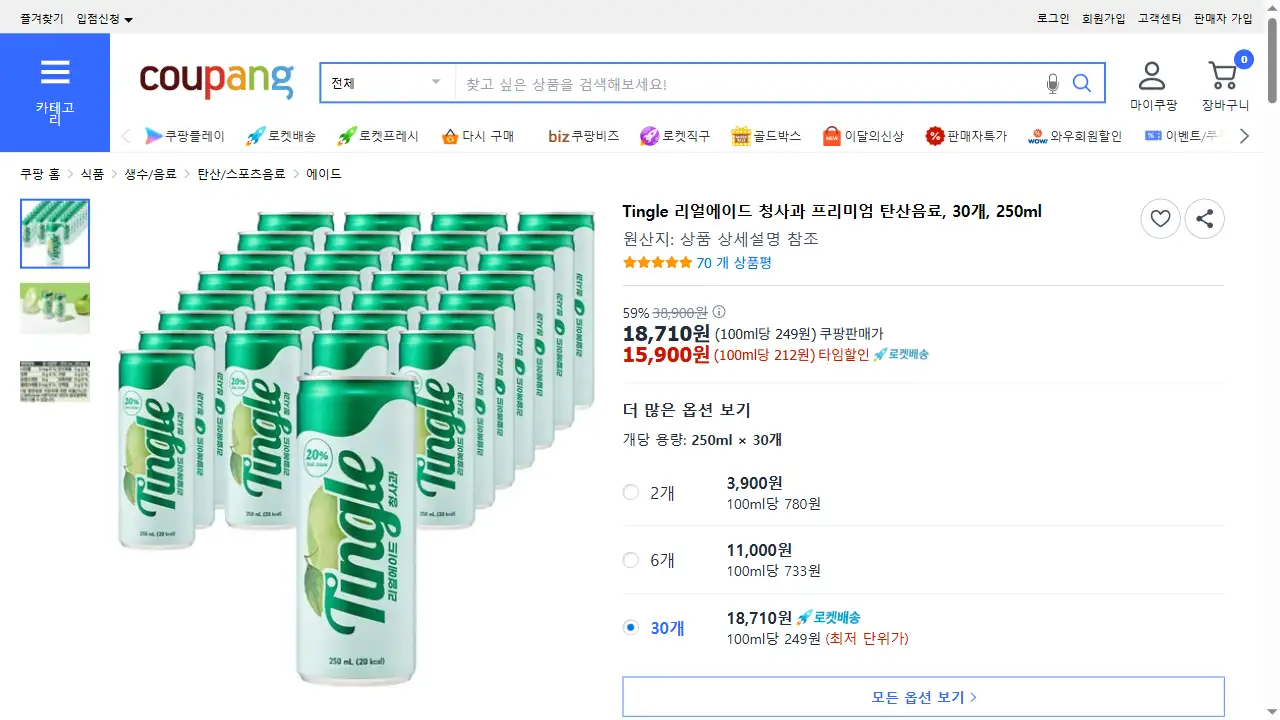The height and width of the screenshot is (720, 1280).
Task: Click 생수/음료 breadcrumb
Action: click(150, 174)
